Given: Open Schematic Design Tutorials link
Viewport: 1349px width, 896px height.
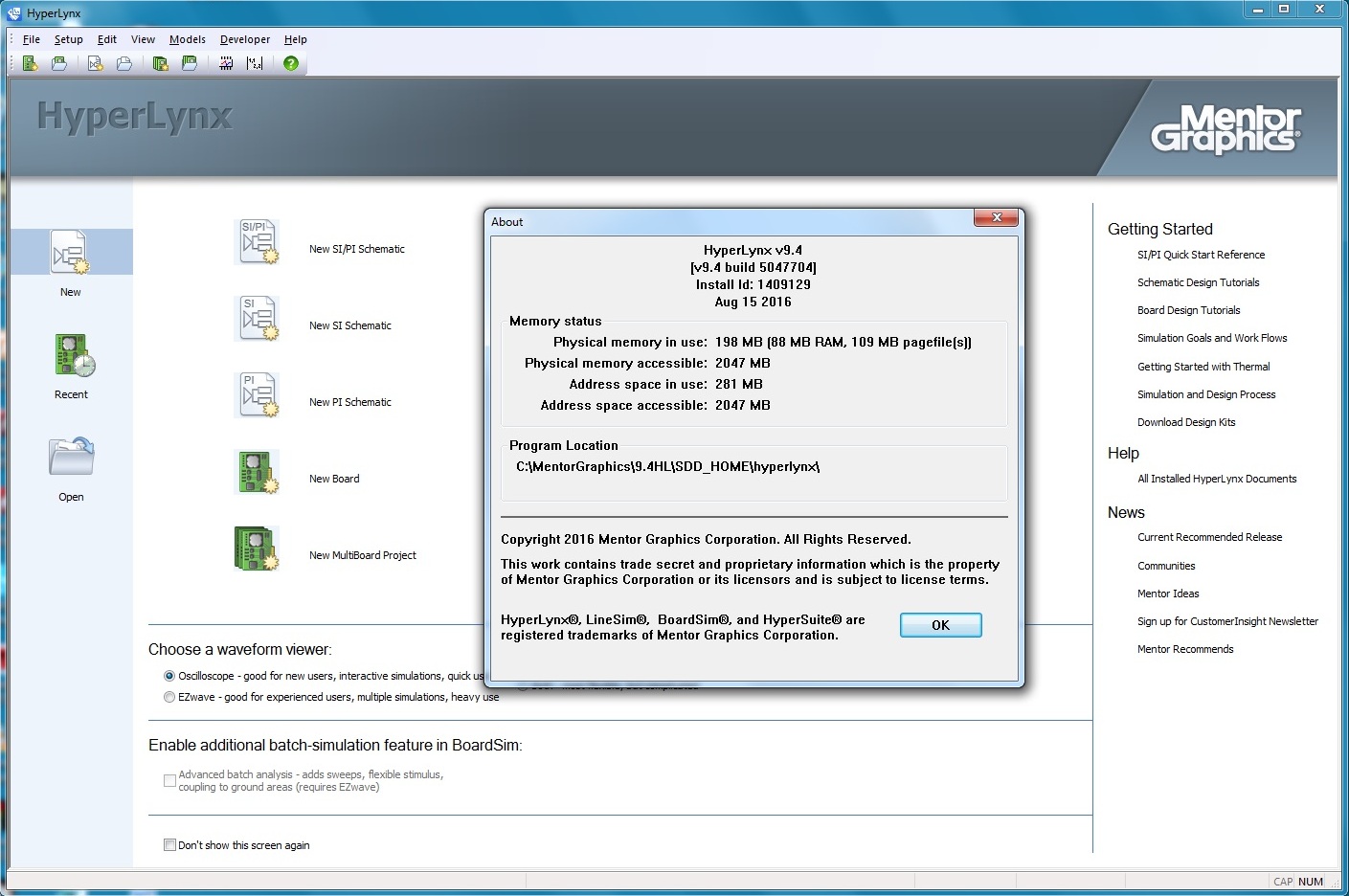Looking at the screenshot, I should click(x=1198, y=282).
